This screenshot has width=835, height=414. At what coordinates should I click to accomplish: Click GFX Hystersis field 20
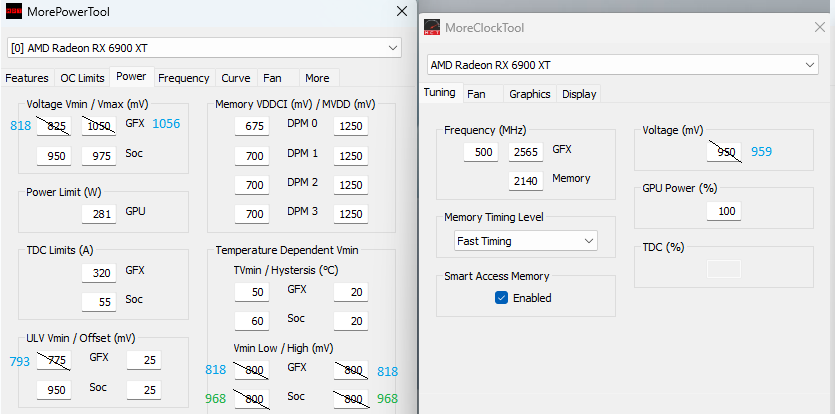[x=351, y=292]
